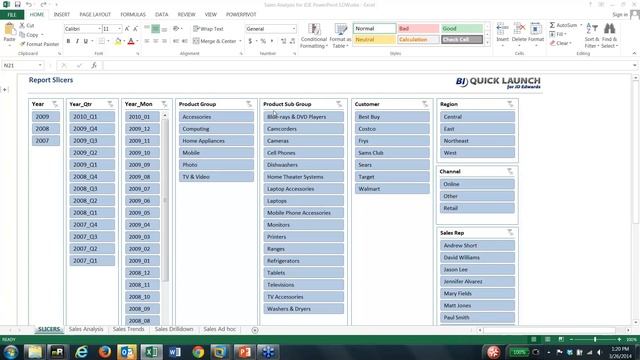Viewport: 640px width, 360px height.
Task: Add a new sheet with plus button
Action: pos(255,330)
